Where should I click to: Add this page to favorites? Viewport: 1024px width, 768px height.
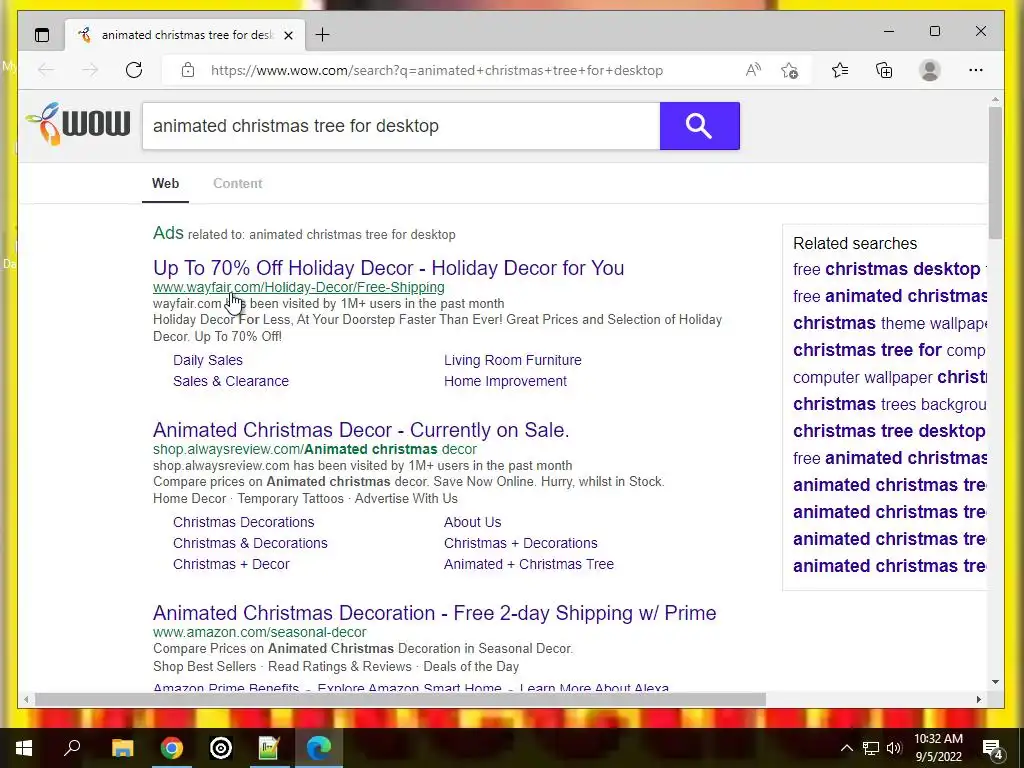(x=790, y=70)
